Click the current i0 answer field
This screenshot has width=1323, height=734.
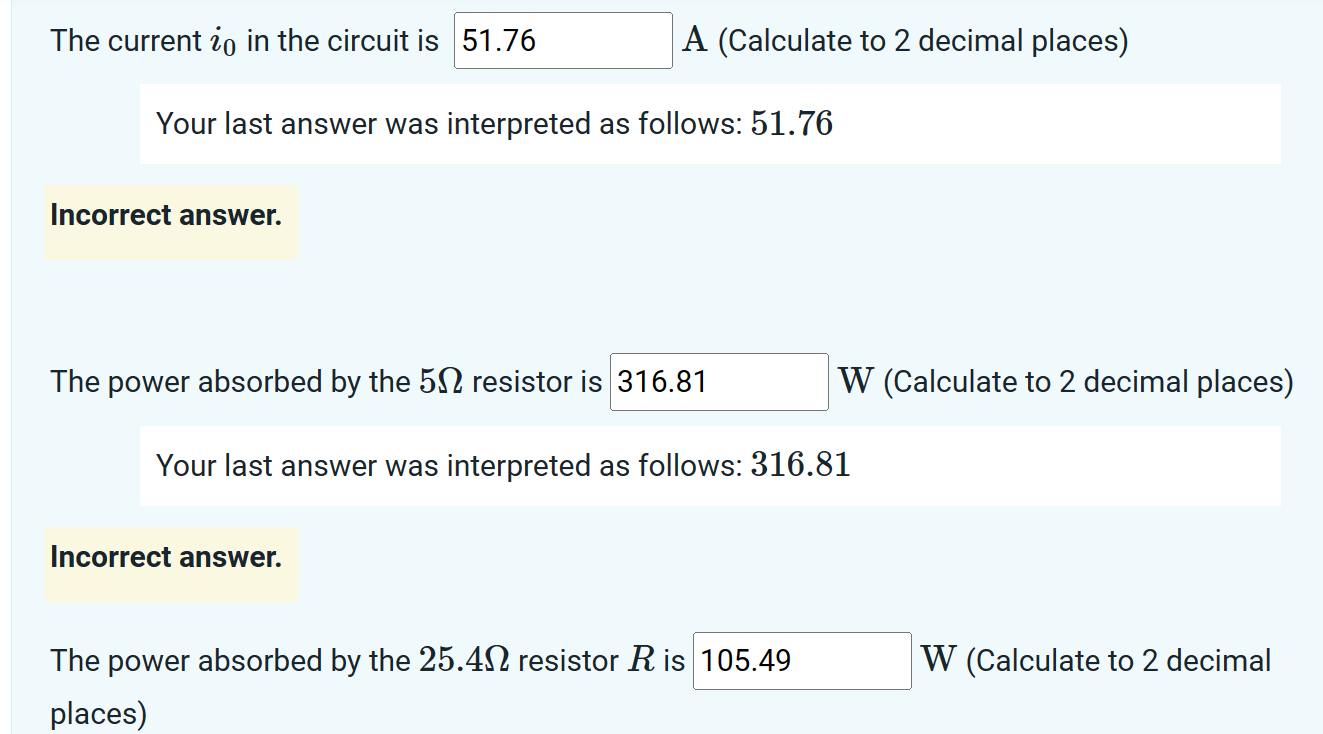tap(563, 40)
